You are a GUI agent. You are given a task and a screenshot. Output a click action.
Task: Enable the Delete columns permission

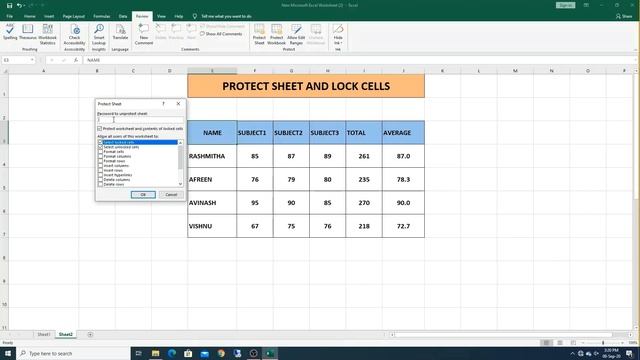pyautogui.click(x=100, y=180)
